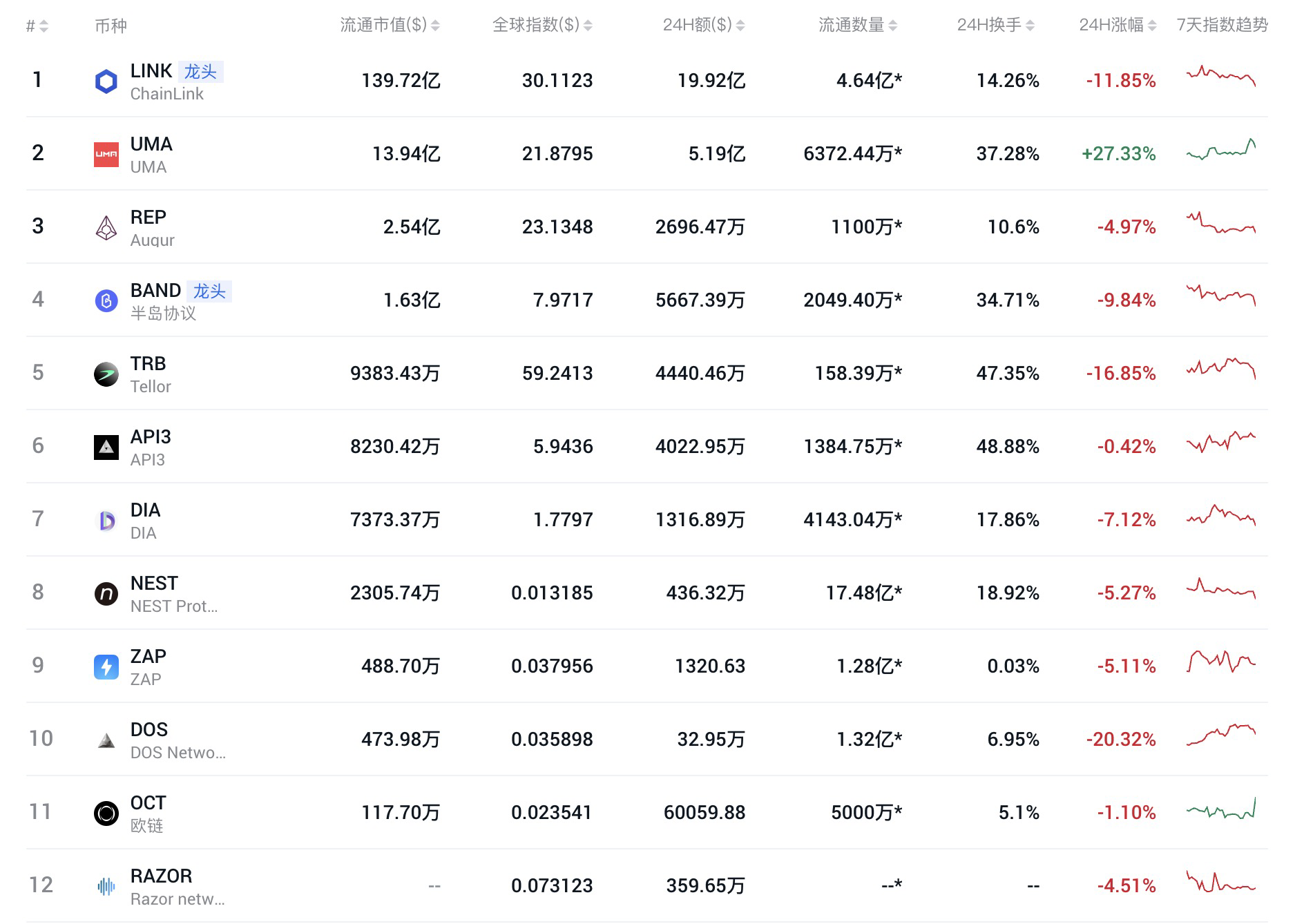Open the BAND coin name link

point(155,291)
